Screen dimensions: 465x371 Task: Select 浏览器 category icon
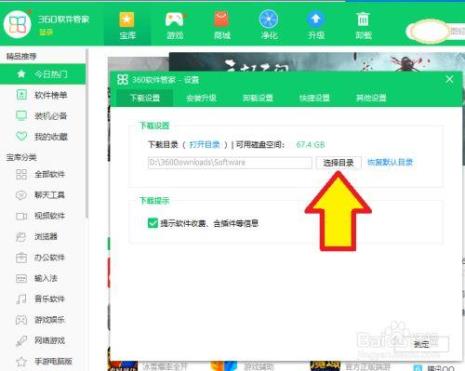21,236
